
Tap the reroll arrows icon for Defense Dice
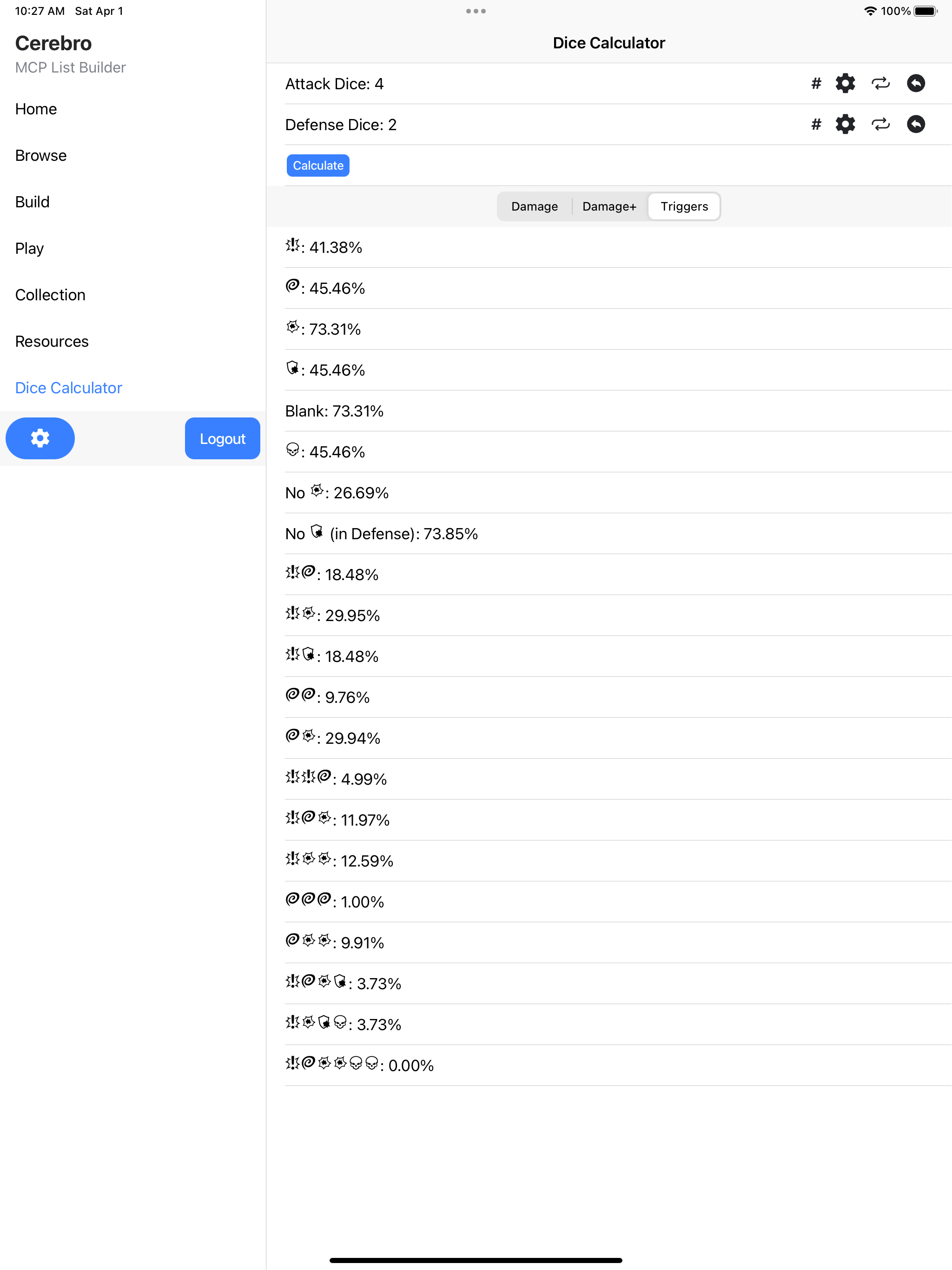pos(881,125)
